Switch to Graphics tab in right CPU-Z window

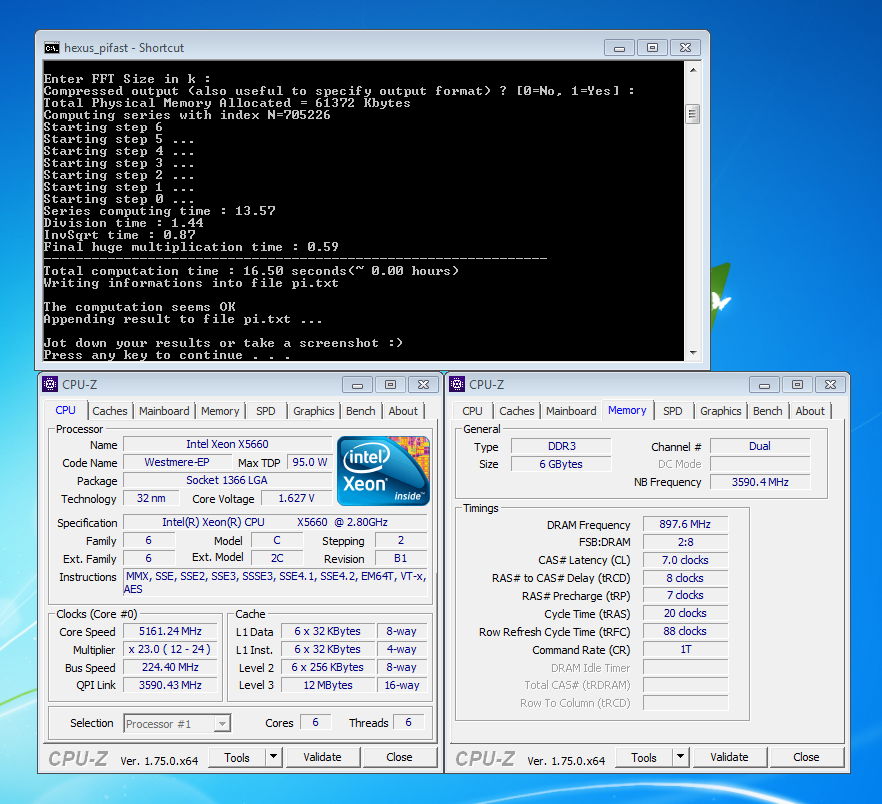pyautogui.click(x=721, y=411)
